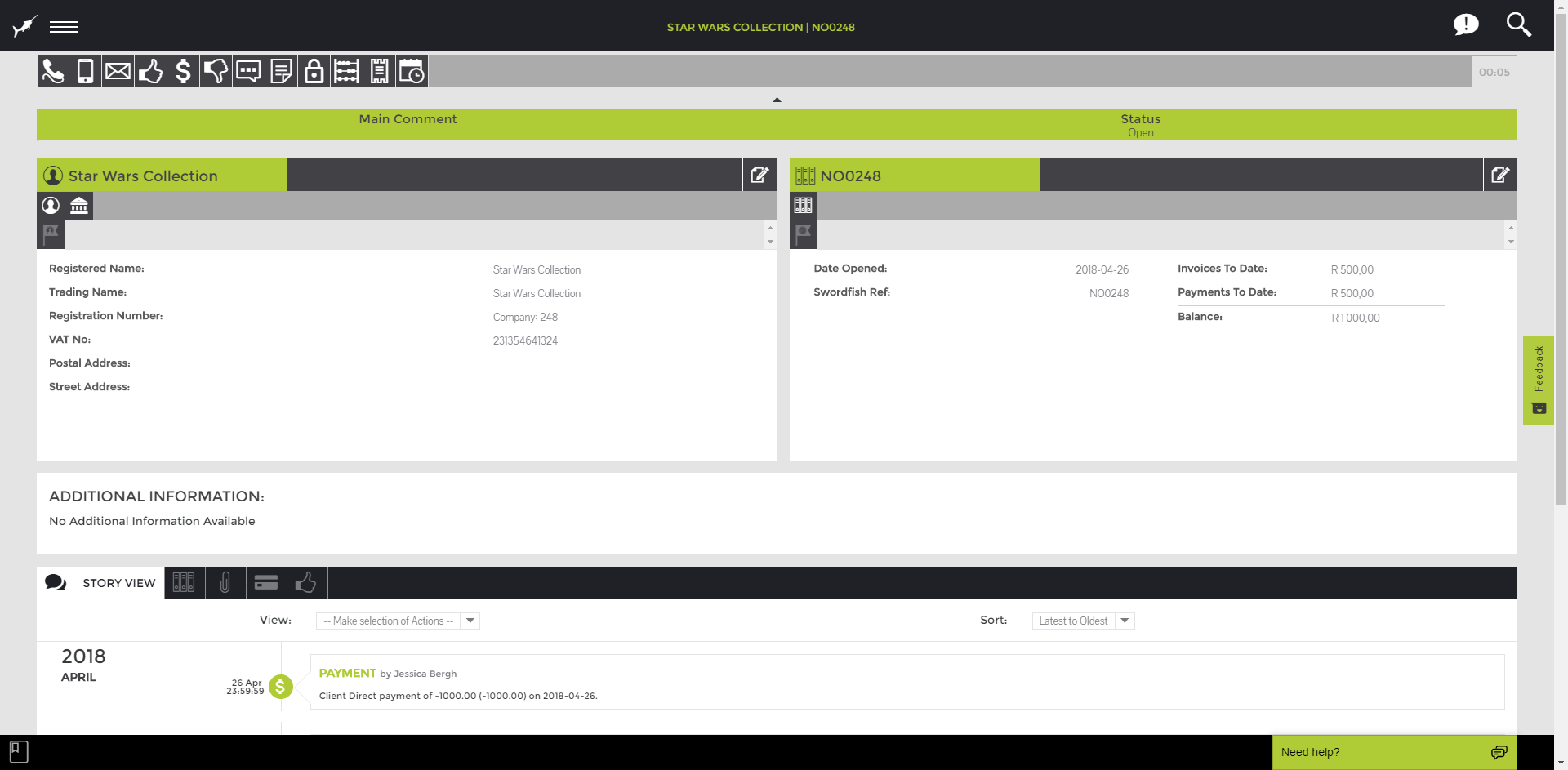Click the thumbs down toolbar icon

coord(216,72)
